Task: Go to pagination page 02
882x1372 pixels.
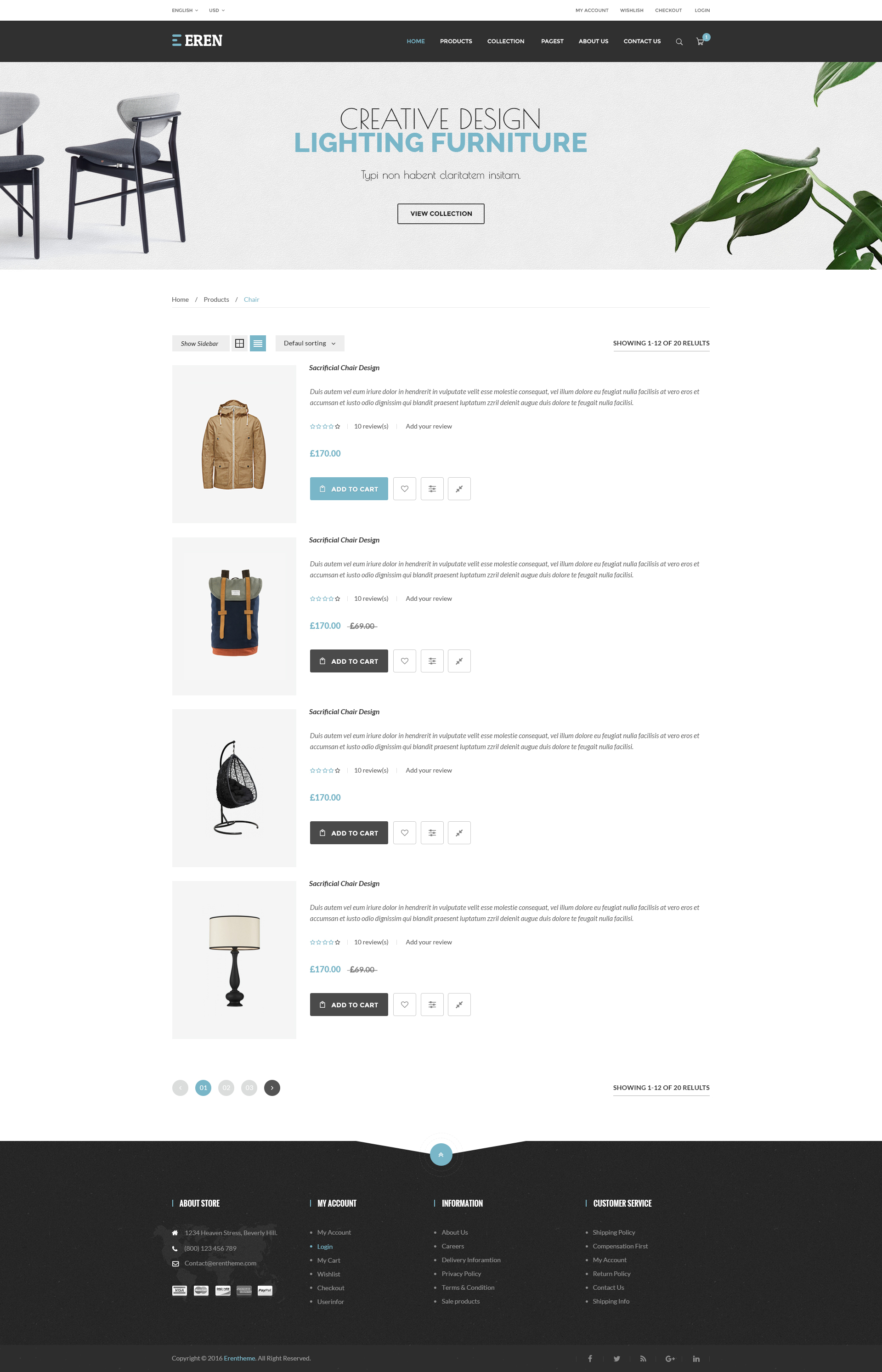Action: pyautogui.click(x=226, y=1087)
